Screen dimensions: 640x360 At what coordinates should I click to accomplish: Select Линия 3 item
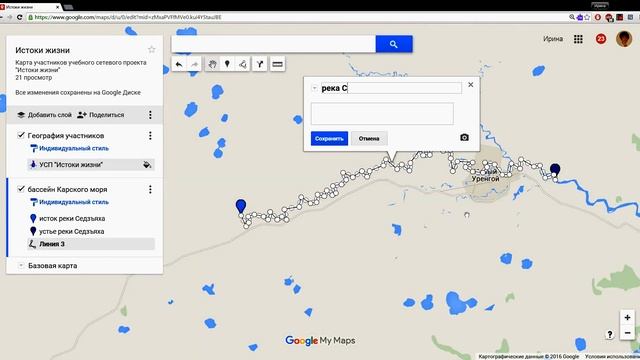tap(91, 244)
